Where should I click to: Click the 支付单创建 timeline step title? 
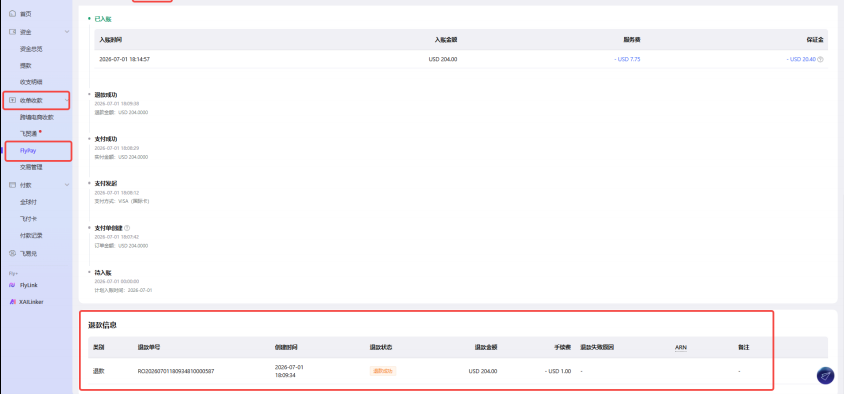pyautogui.click(x=109, y=228)
